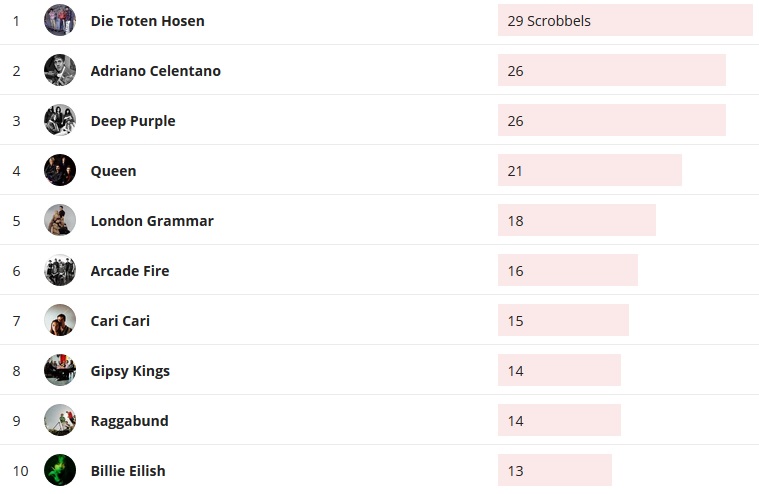Go to Adriano Celentano's artist page
The image size is (759, 494).
(155, 71)
